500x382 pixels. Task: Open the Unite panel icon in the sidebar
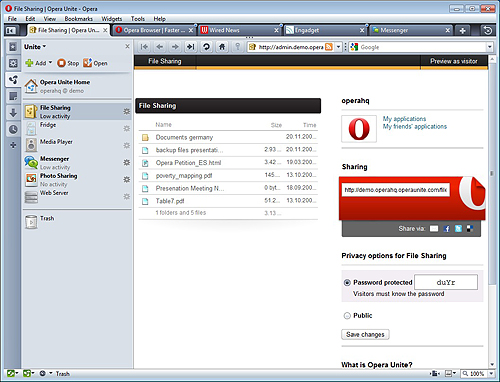coord(13,80)
